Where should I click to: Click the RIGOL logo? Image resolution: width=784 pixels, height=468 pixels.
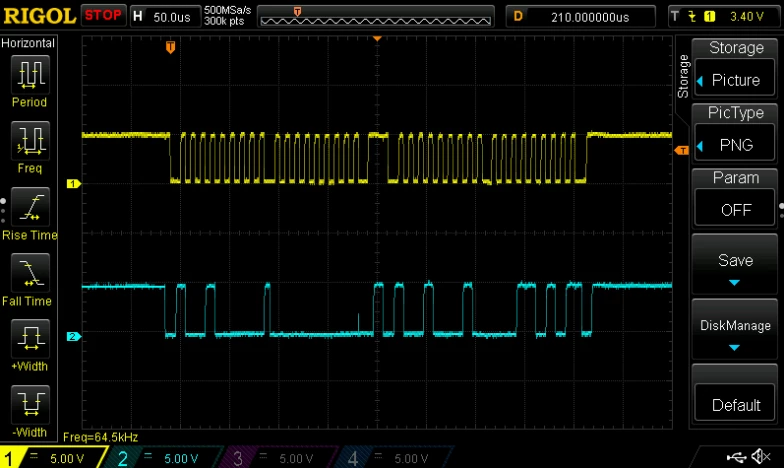pos(40,16)
